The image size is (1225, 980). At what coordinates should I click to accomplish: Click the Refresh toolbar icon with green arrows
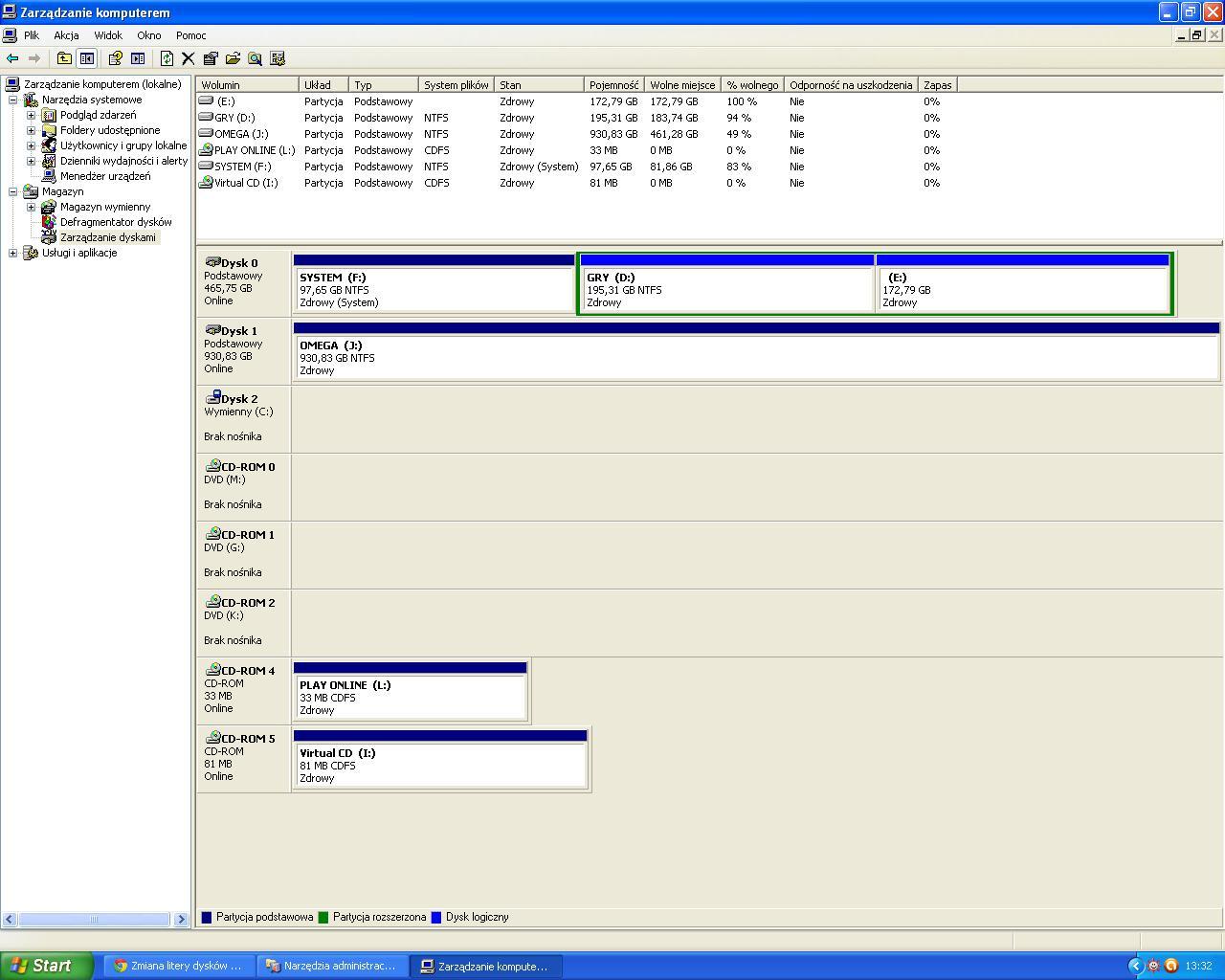167,58
